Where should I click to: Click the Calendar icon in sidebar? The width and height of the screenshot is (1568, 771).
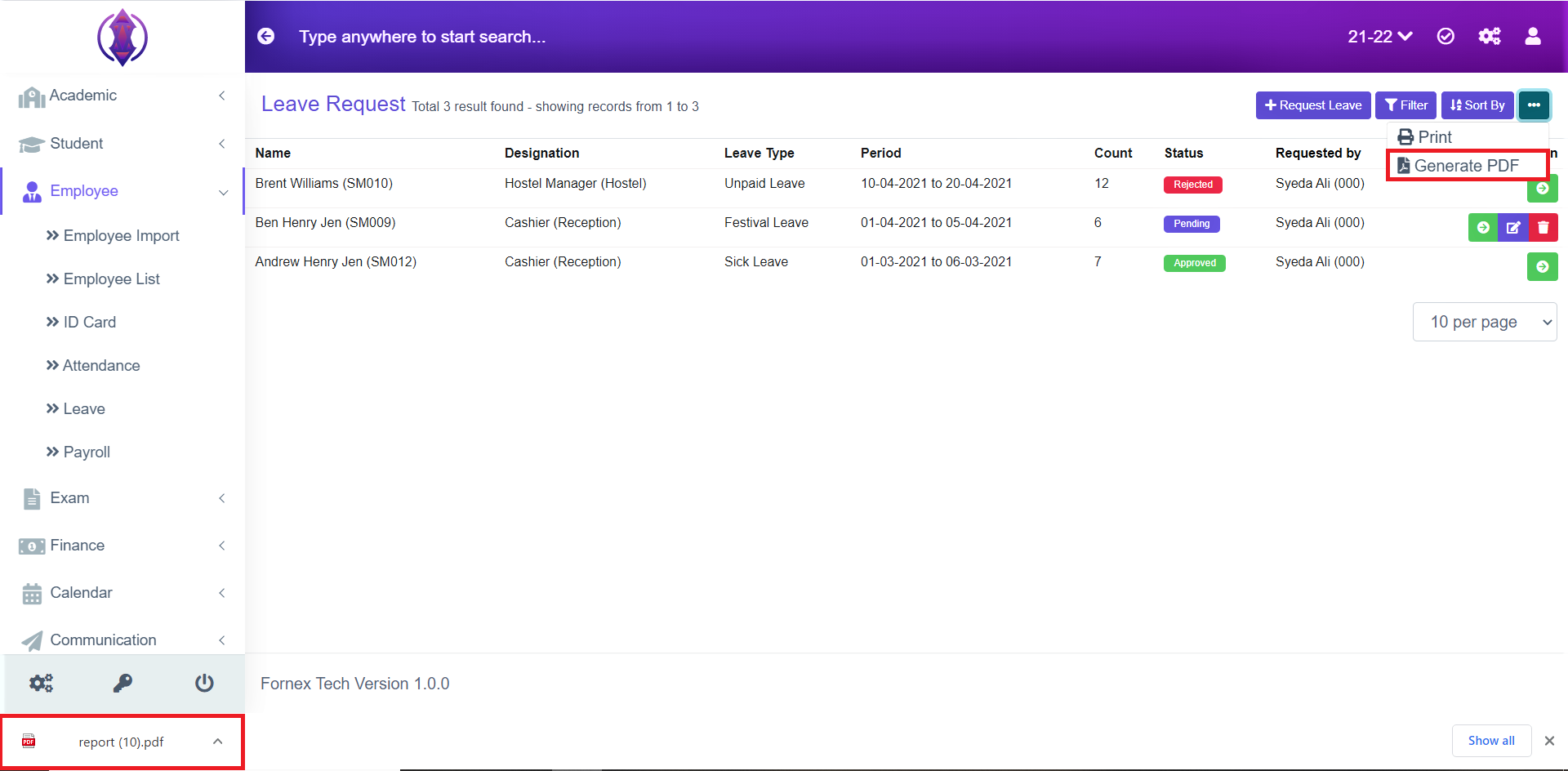(x=32, y=594)
